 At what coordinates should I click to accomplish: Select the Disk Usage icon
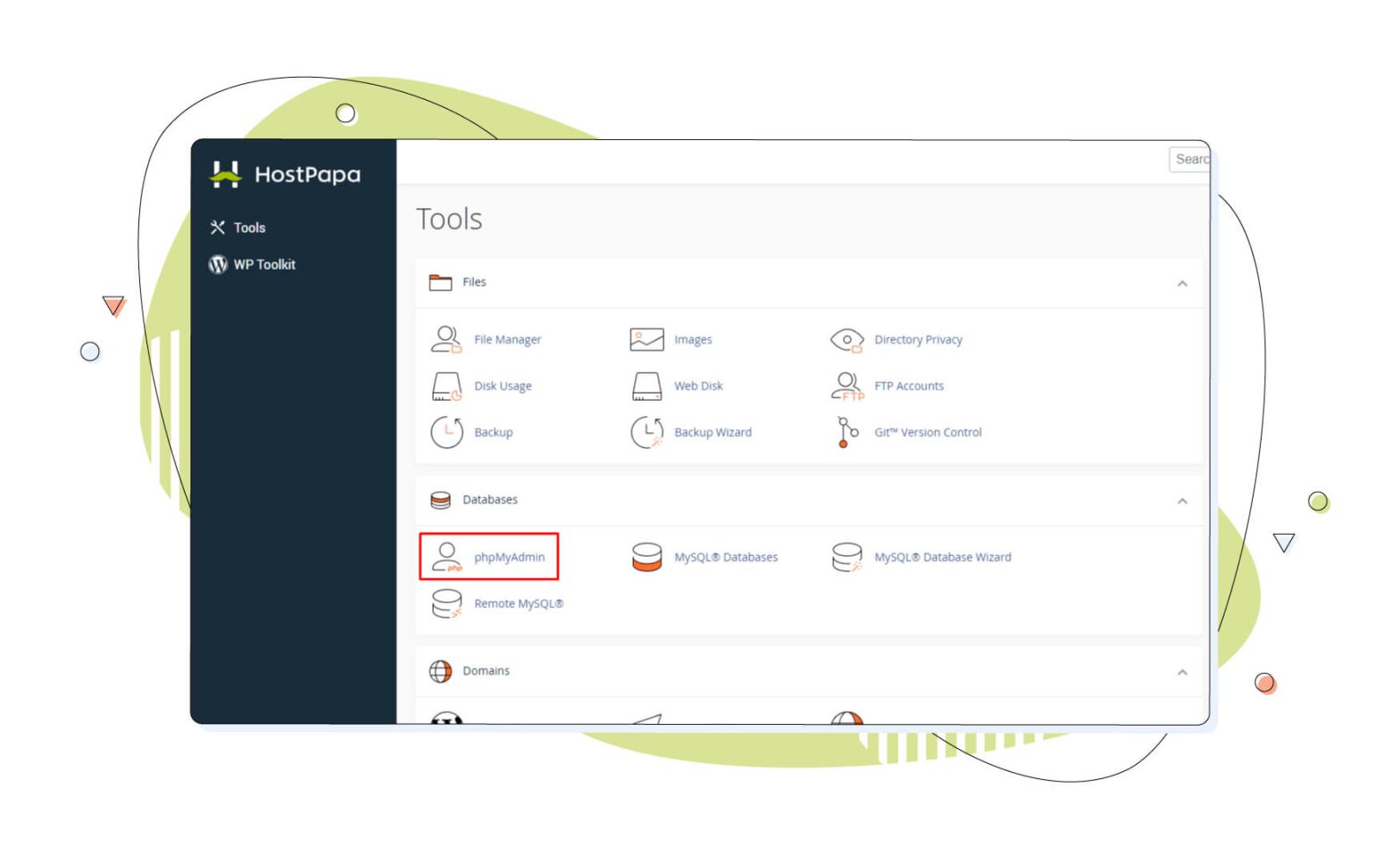coord(446,386)
